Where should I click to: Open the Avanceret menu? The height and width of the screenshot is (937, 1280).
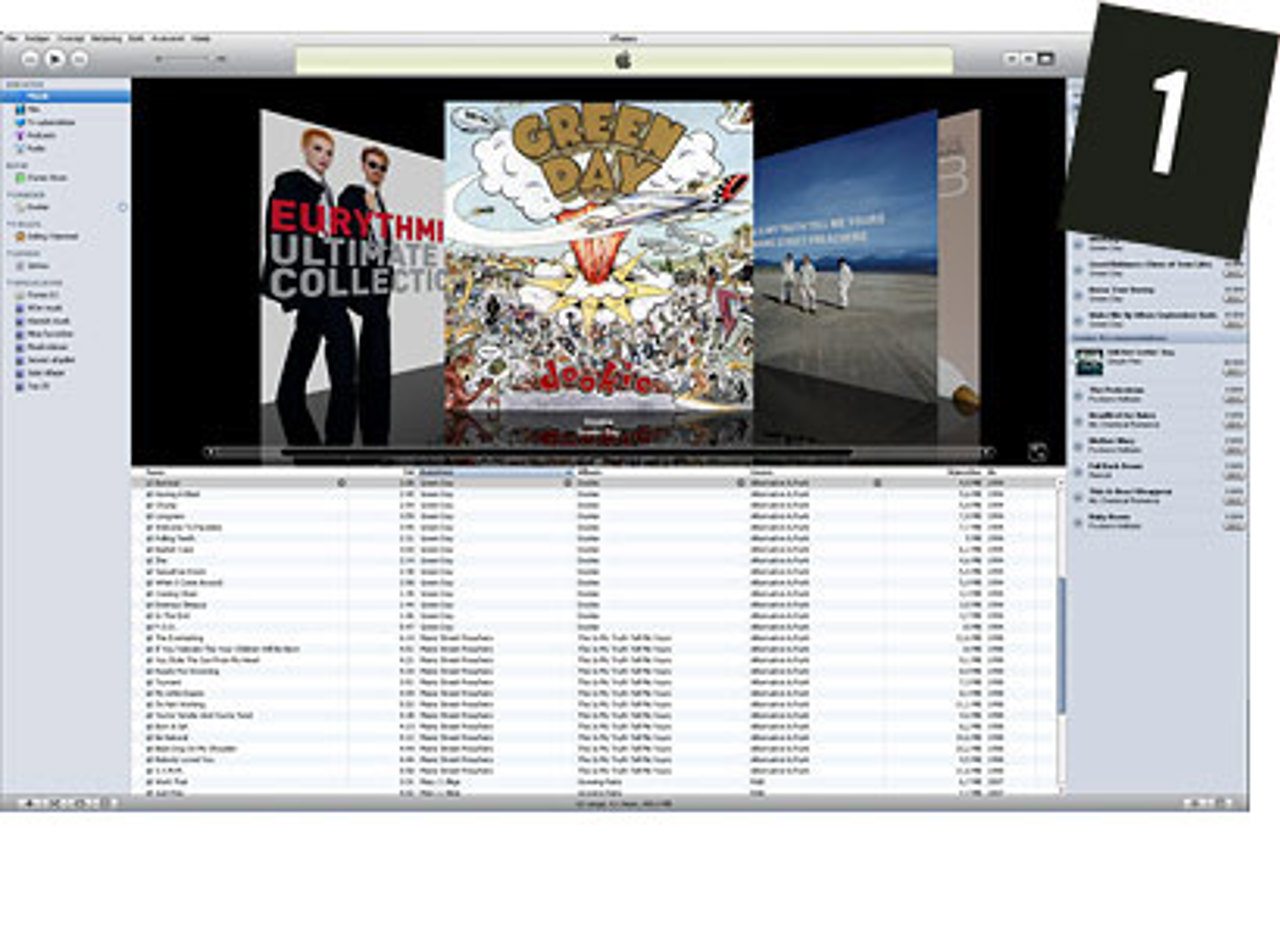coord(168,38)
